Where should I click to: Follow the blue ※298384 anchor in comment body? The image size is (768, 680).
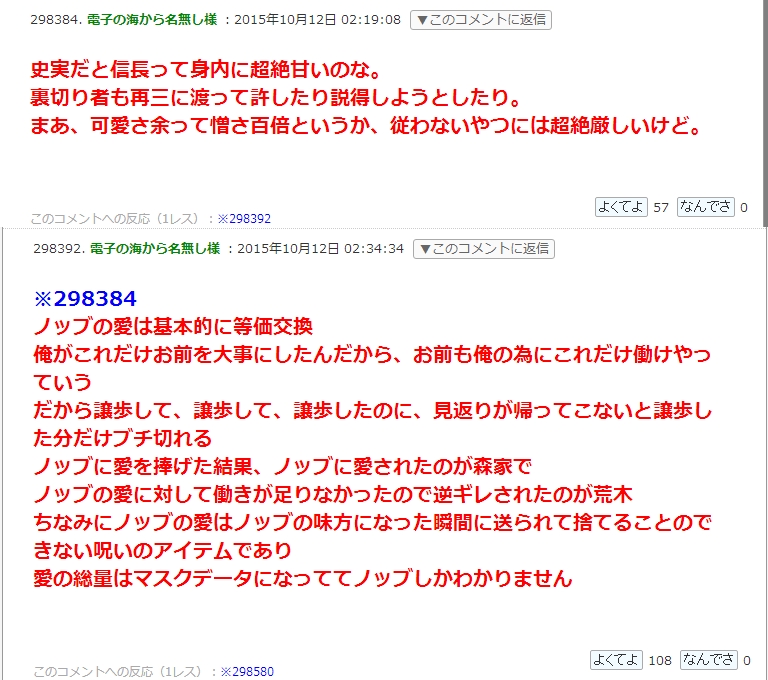[x=85, y=299]
